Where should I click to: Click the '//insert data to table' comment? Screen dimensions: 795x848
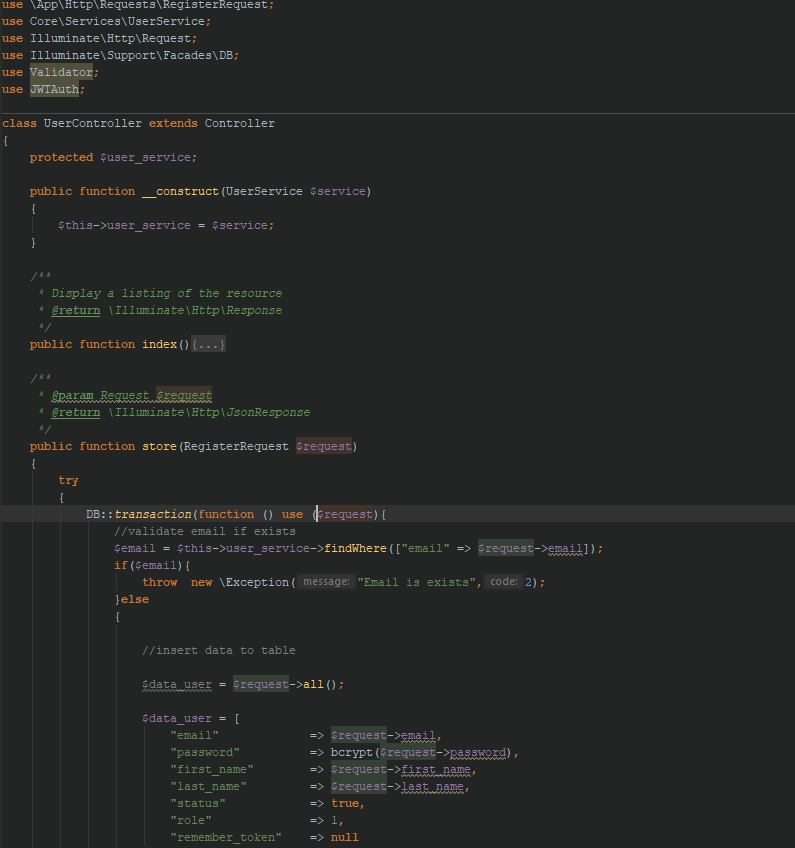[x=218, y=651]
